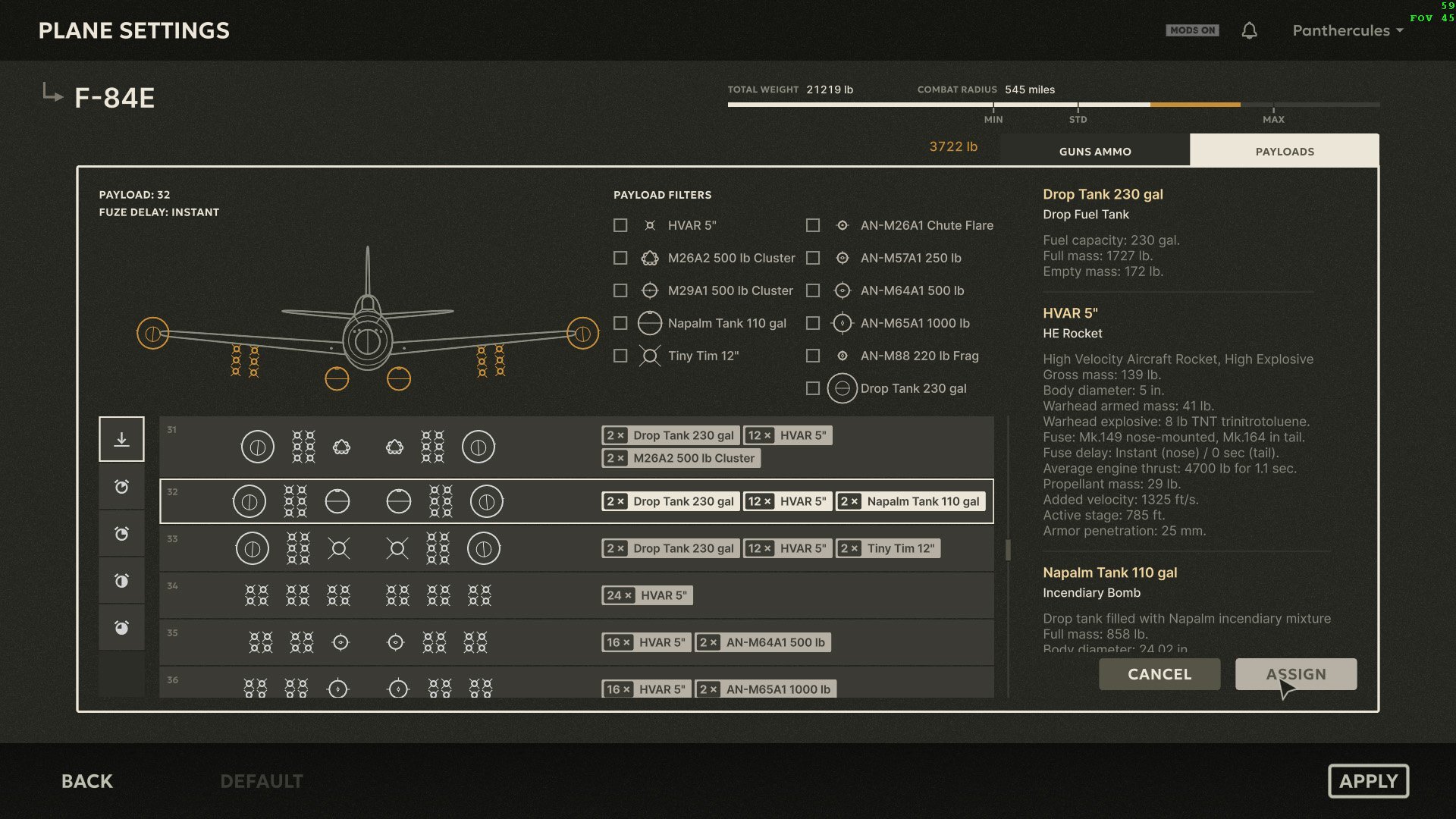The width and height of the screenshot is (1456, 819).
Task: Select the quarter-filled fuze delay clock icon
Action: coord(121,534)
